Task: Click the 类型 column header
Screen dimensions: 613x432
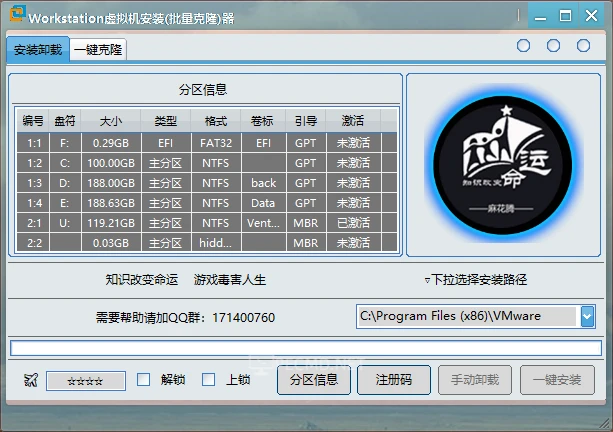Action: [x=166, y=121]
